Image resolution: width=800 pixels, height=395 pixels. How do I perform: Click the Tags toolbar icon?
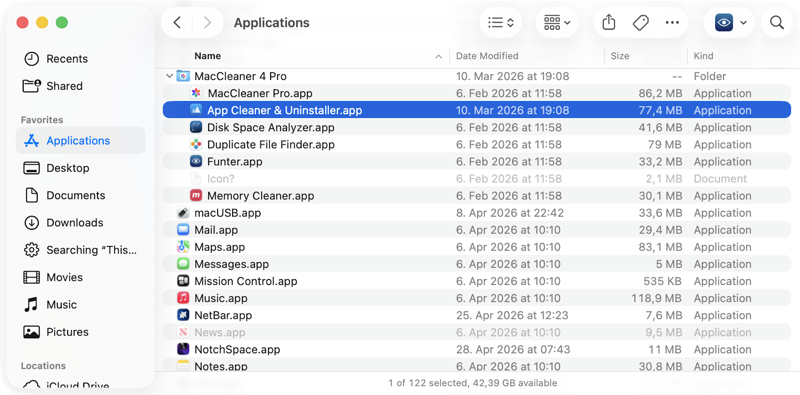pyautogui.click(x=640, y=22)
